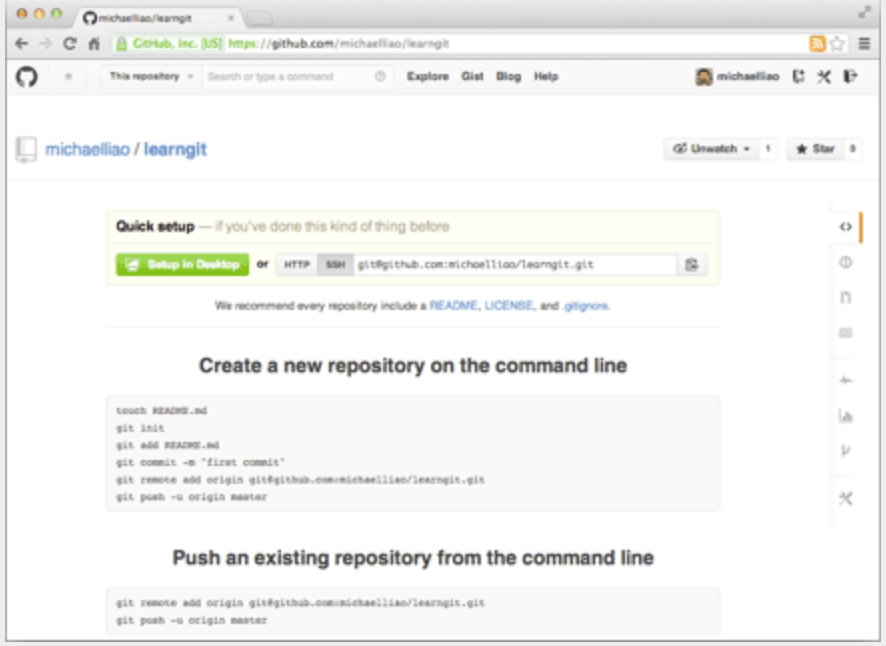
Task: Click the browser address bar URL
Action: (x=339, y=44)
